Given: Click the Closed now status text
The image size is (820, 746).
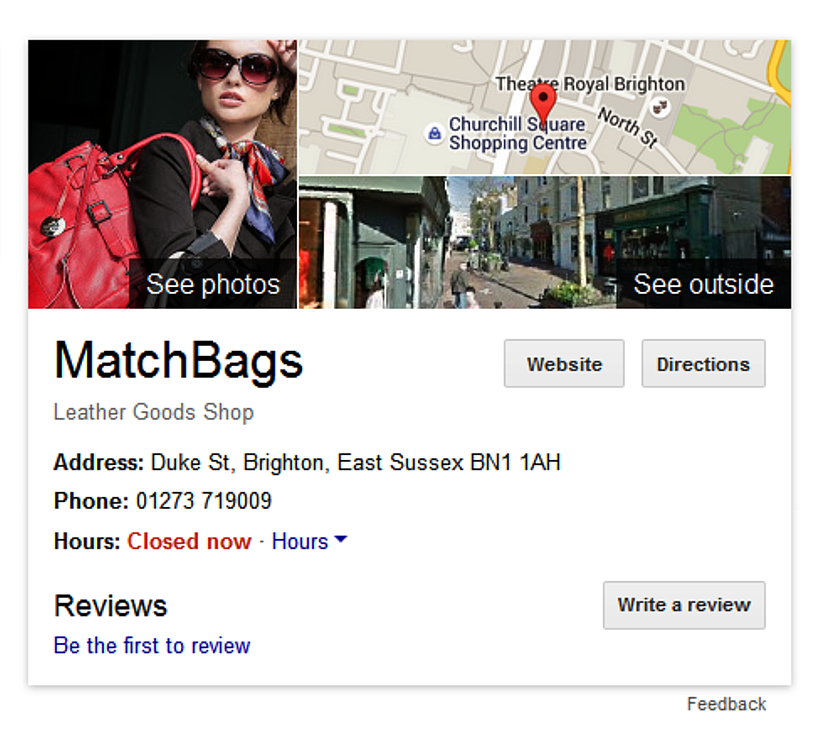Looking at the screenshot, I should pyautogui.click(x=189, y=541).
